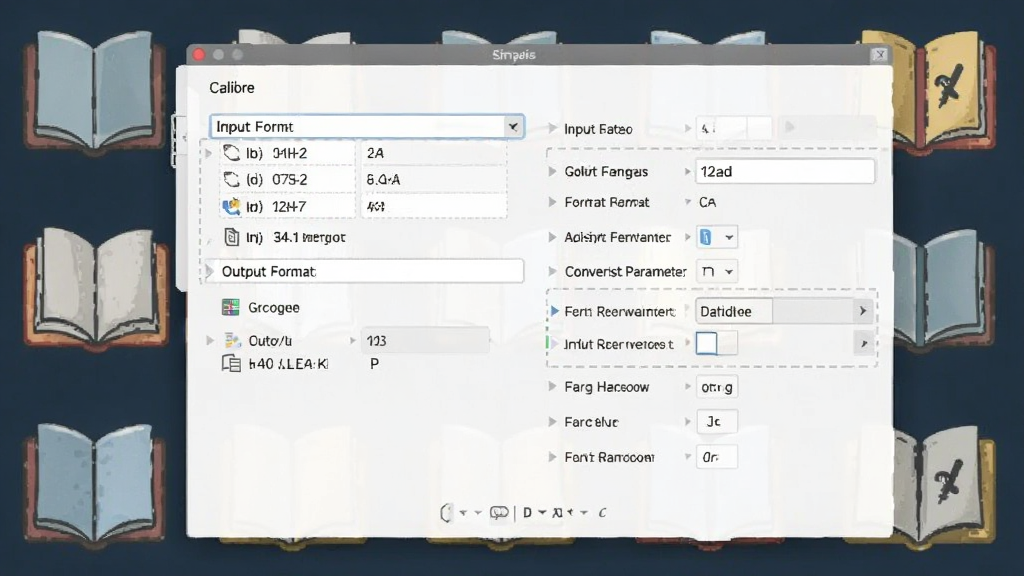Click the gray X icon at the title bar corner
The width and height of the screenshot is (1024, 576).
(880, 55)
